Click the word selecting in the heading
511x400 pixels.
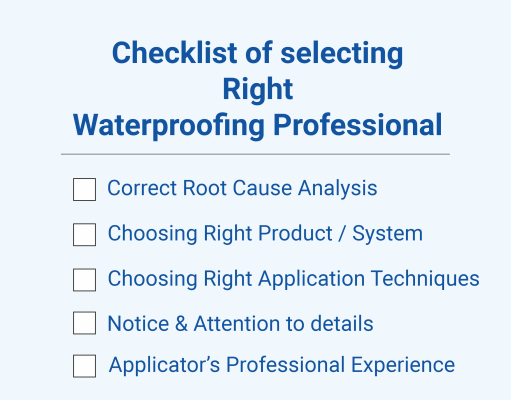coord(342,53)
